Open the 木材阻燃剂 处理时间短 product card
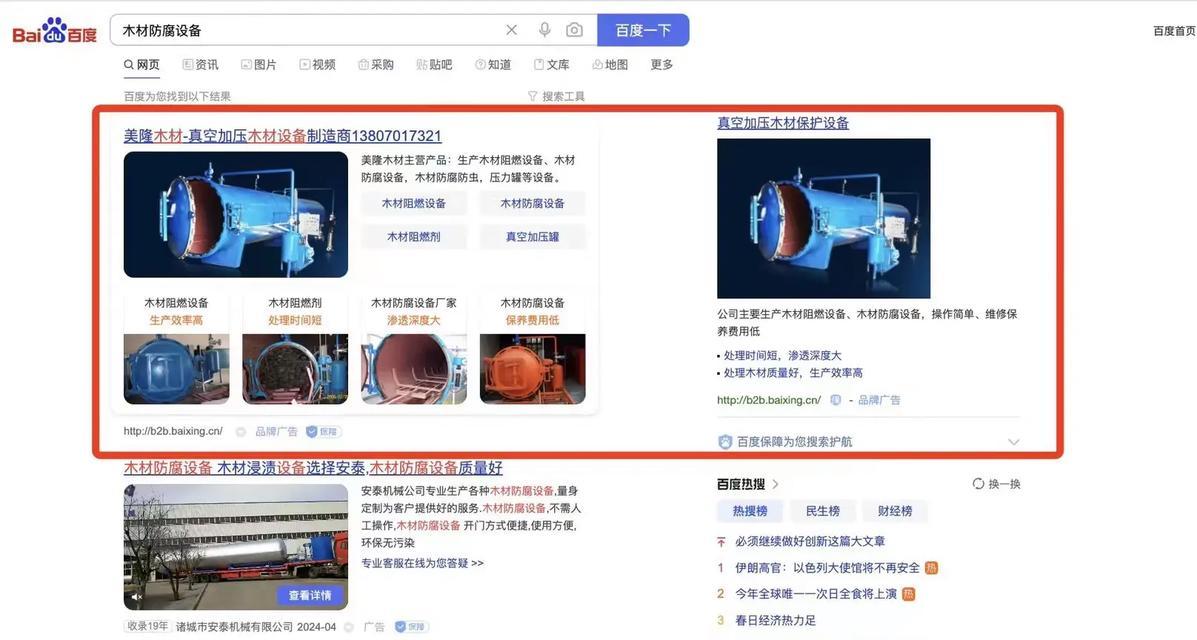1197x640 pixels. (295, 348)
